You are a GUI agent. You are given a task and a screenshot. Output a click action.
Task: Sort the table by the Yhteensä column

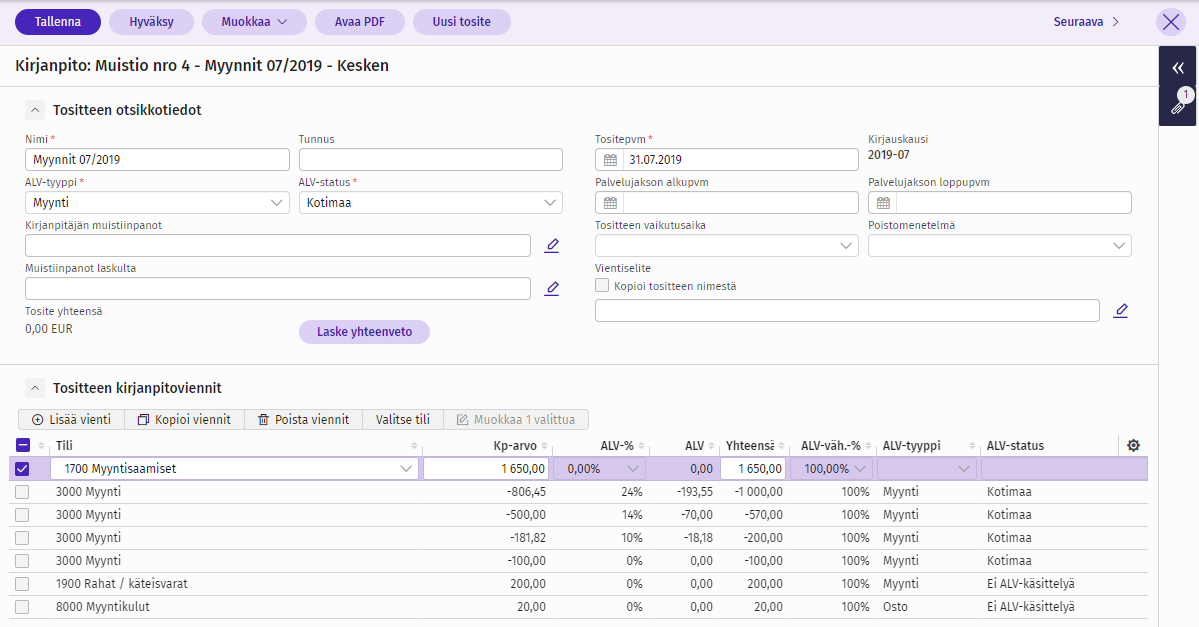(x=781, y=446)
